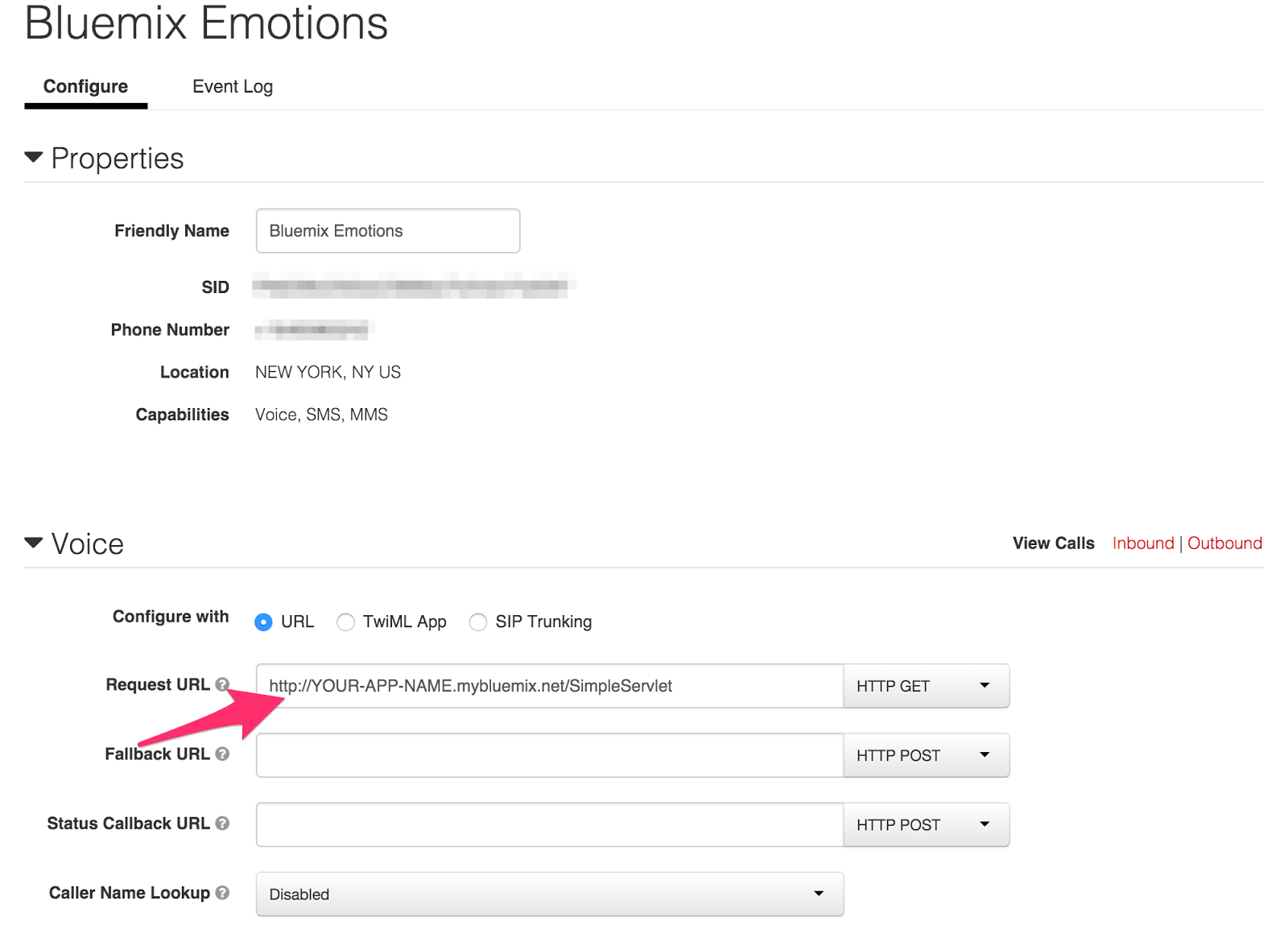
Task: Open Fallback URL HTTP POST dropdown
Action: click(x=926, y=755)
